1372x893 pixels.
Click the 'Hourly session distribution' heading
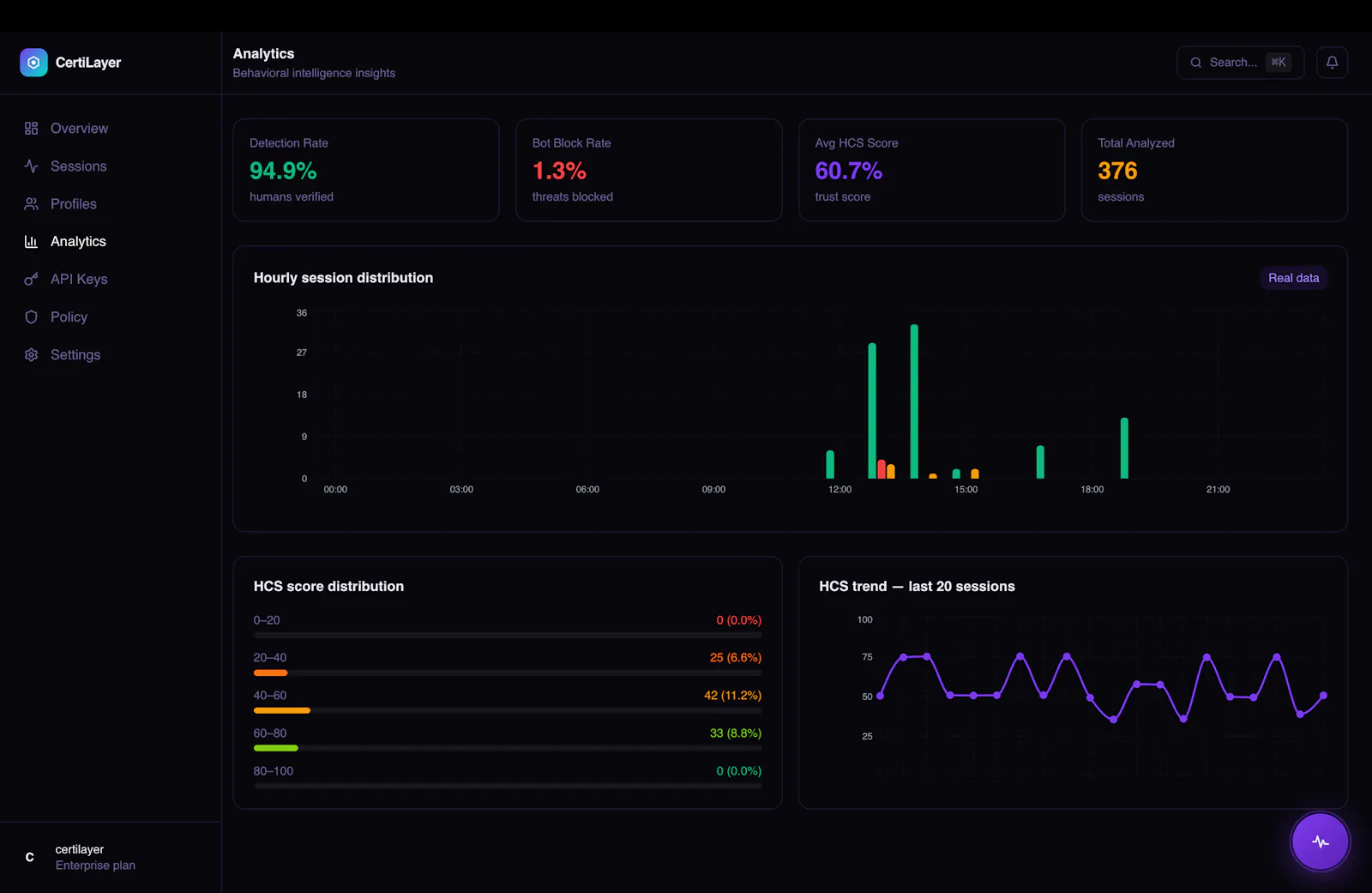pos(343,278)
